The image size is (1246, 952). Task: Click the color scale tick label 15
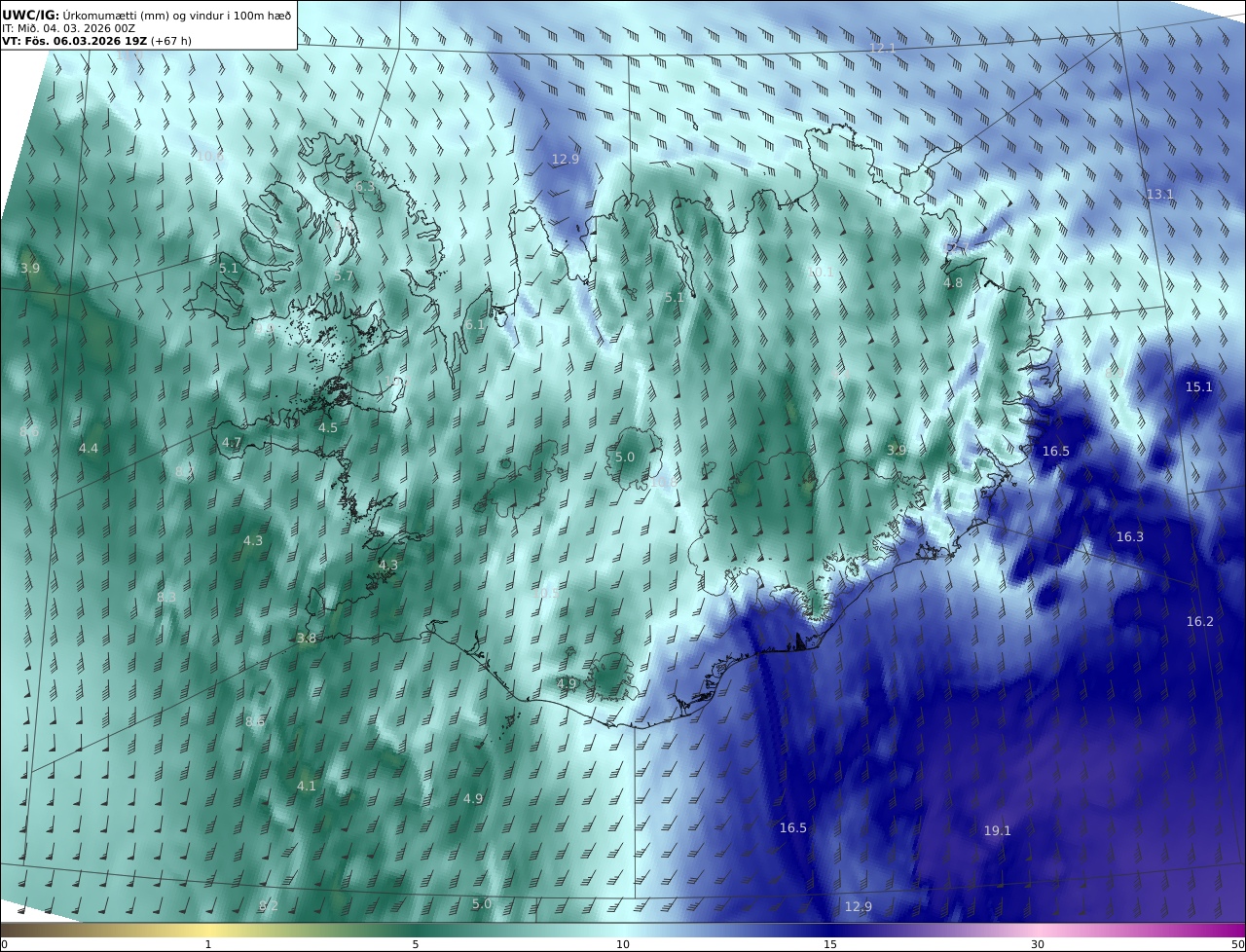(x=830, y=944)
